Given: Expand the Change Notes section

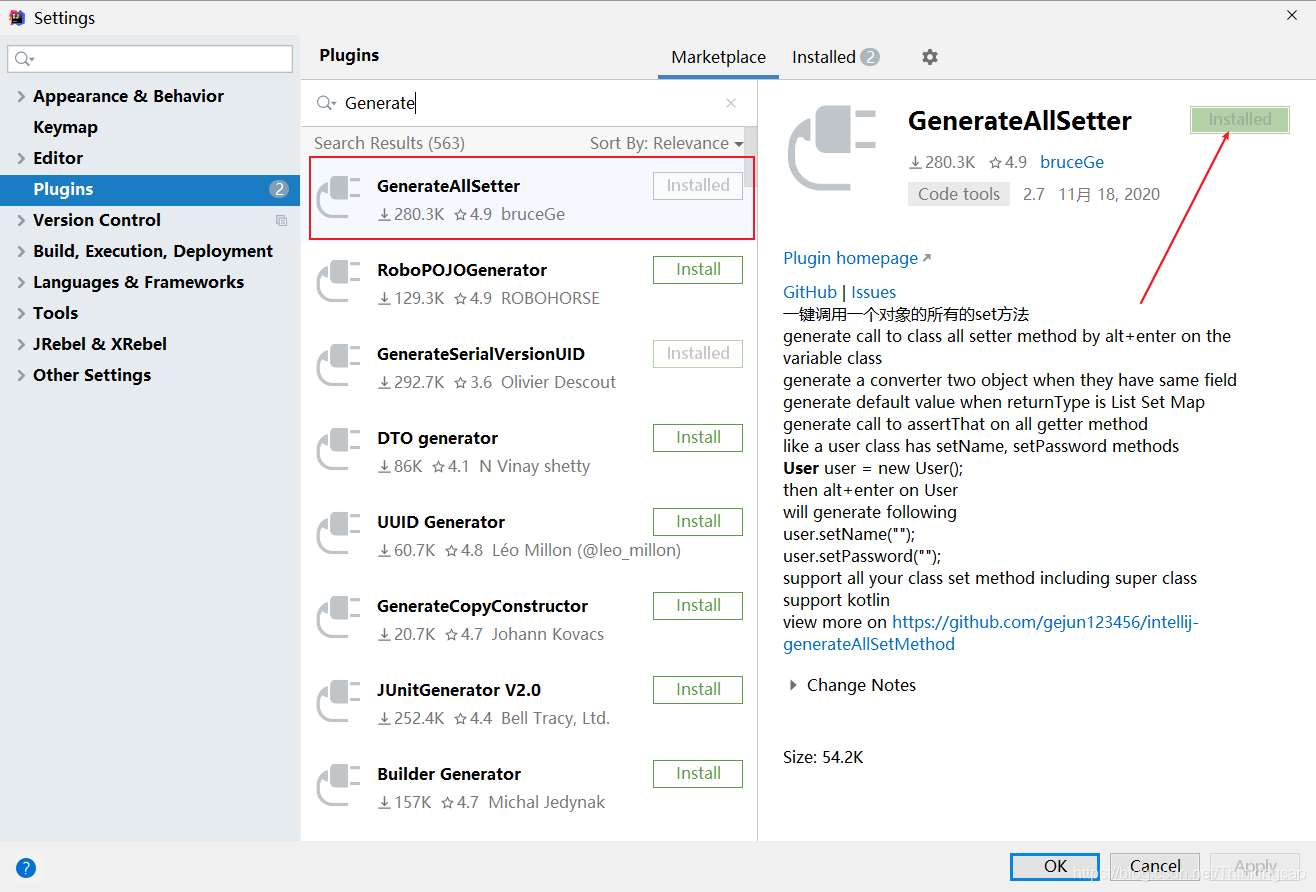Looking at the screenshot, I should [793, 685].
